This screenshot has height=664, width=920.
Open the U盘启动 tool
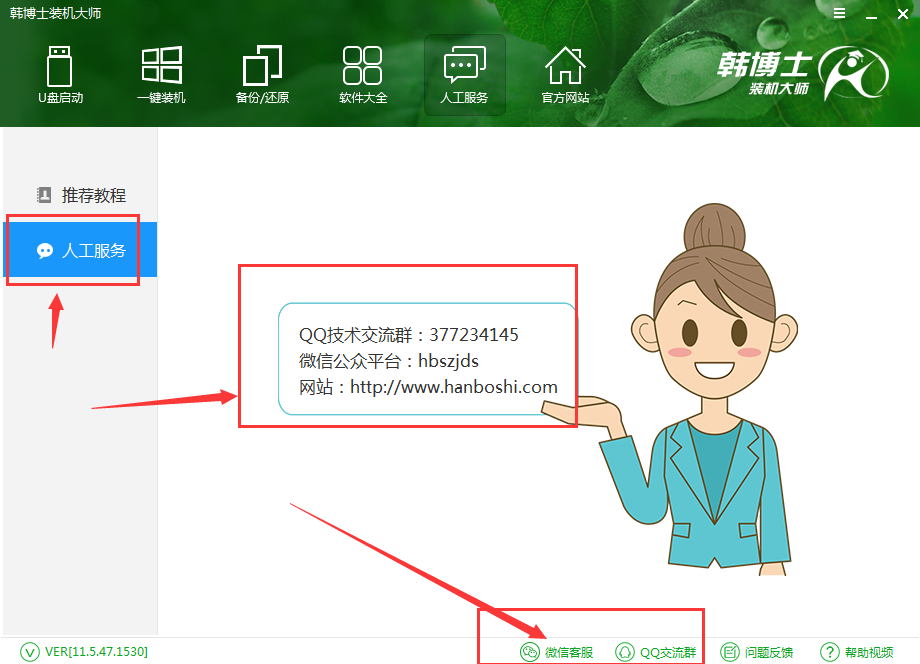tap(60, 74)
